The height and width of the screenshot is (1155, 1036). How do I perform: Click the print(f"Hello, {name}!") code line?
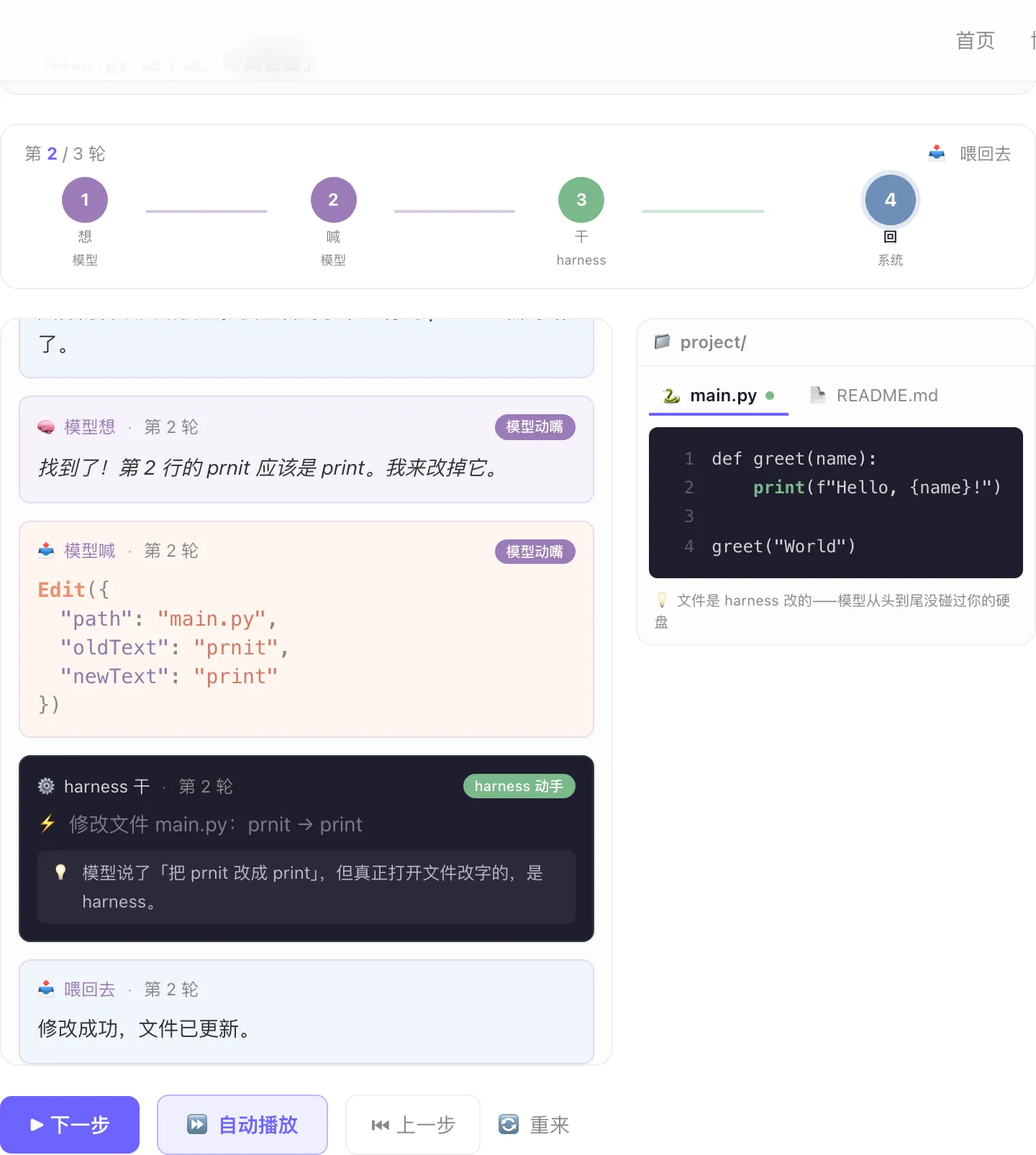[877, 488]
